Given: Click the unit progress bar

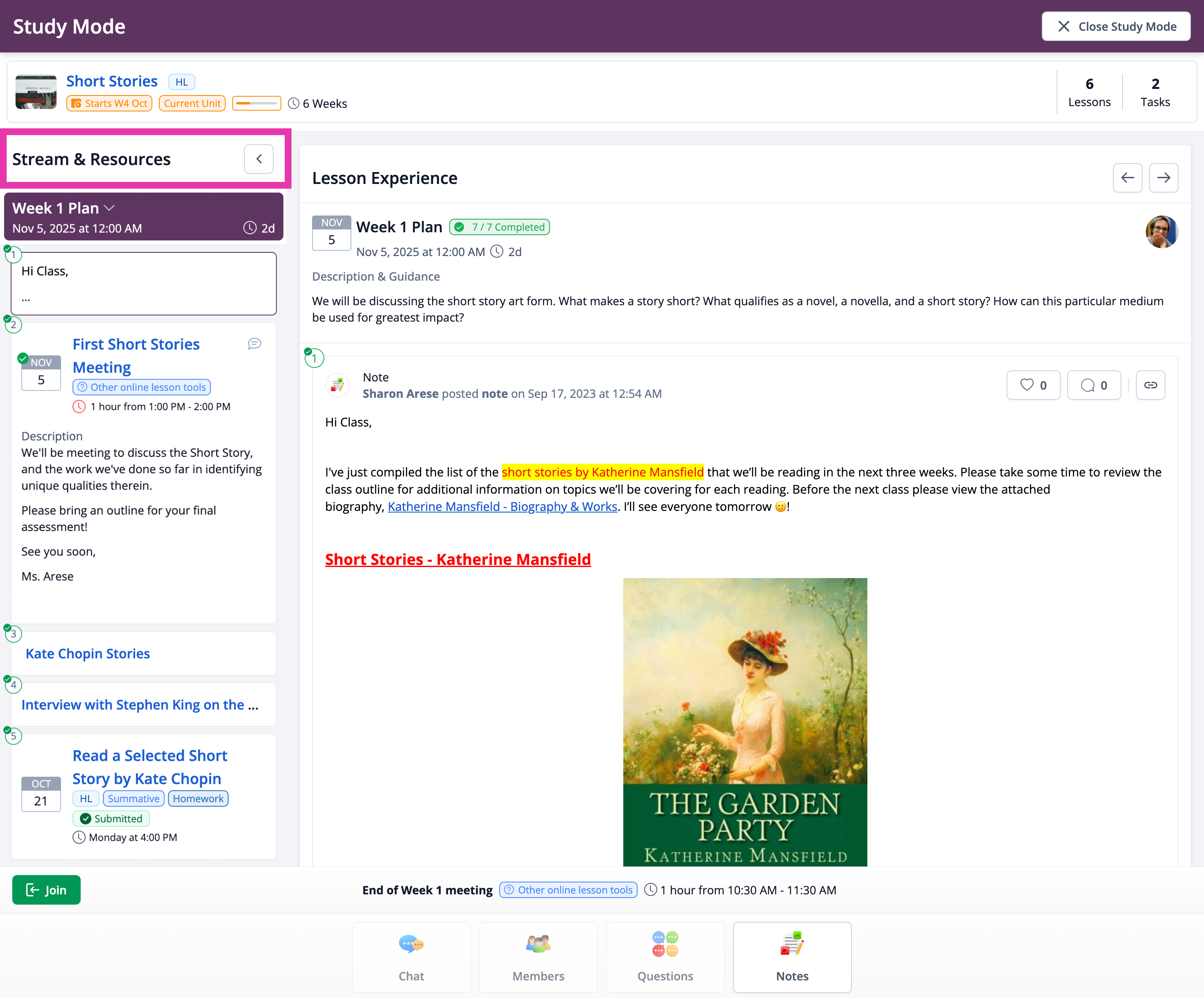Looking at the screenshot, I should coord(256,103).
